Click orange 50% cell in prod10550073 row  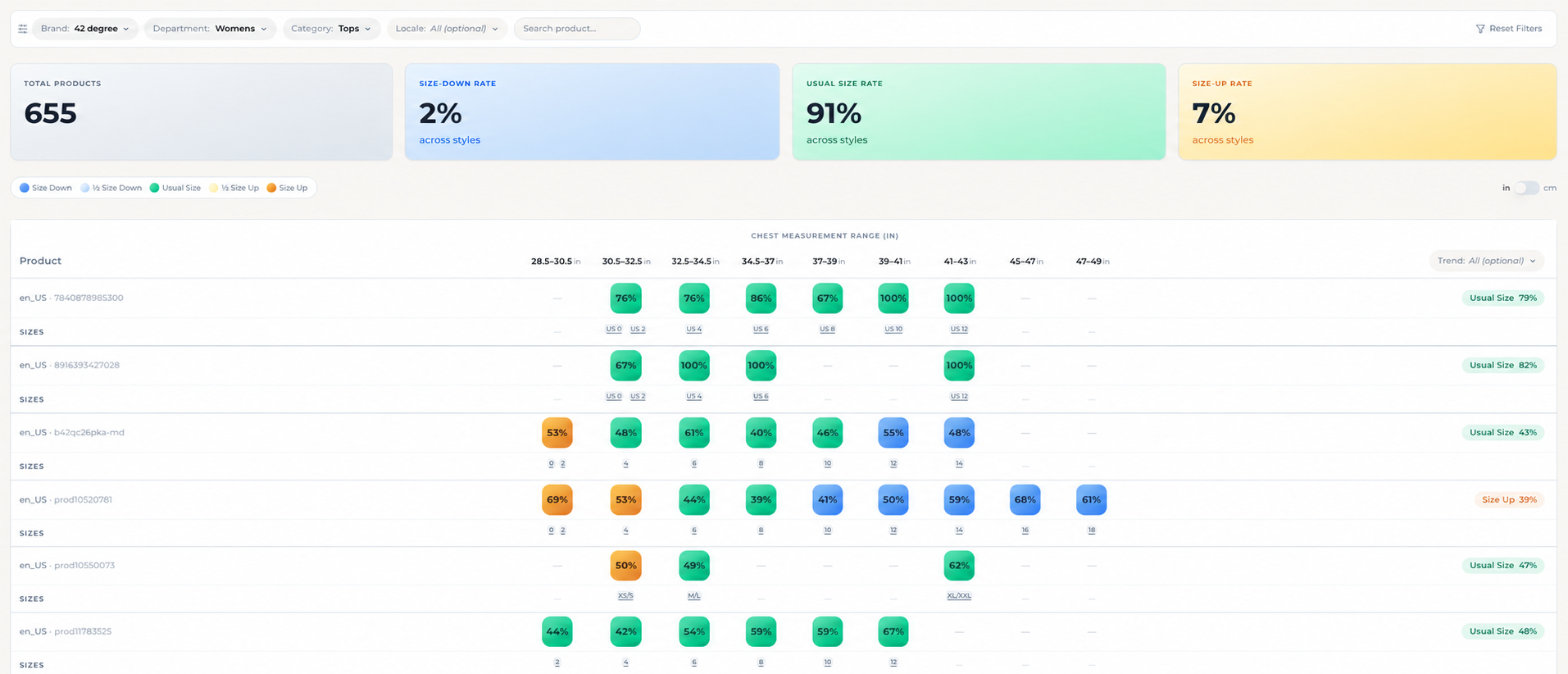pyautogui.click(x=625, y=566)
